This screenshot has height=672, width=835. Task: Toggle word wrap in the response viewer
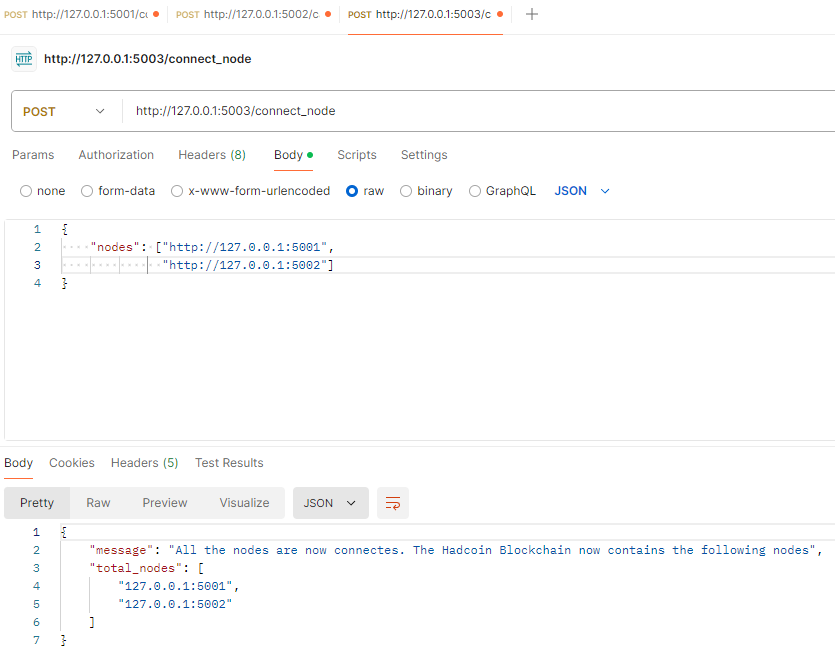tap(393, 503)
